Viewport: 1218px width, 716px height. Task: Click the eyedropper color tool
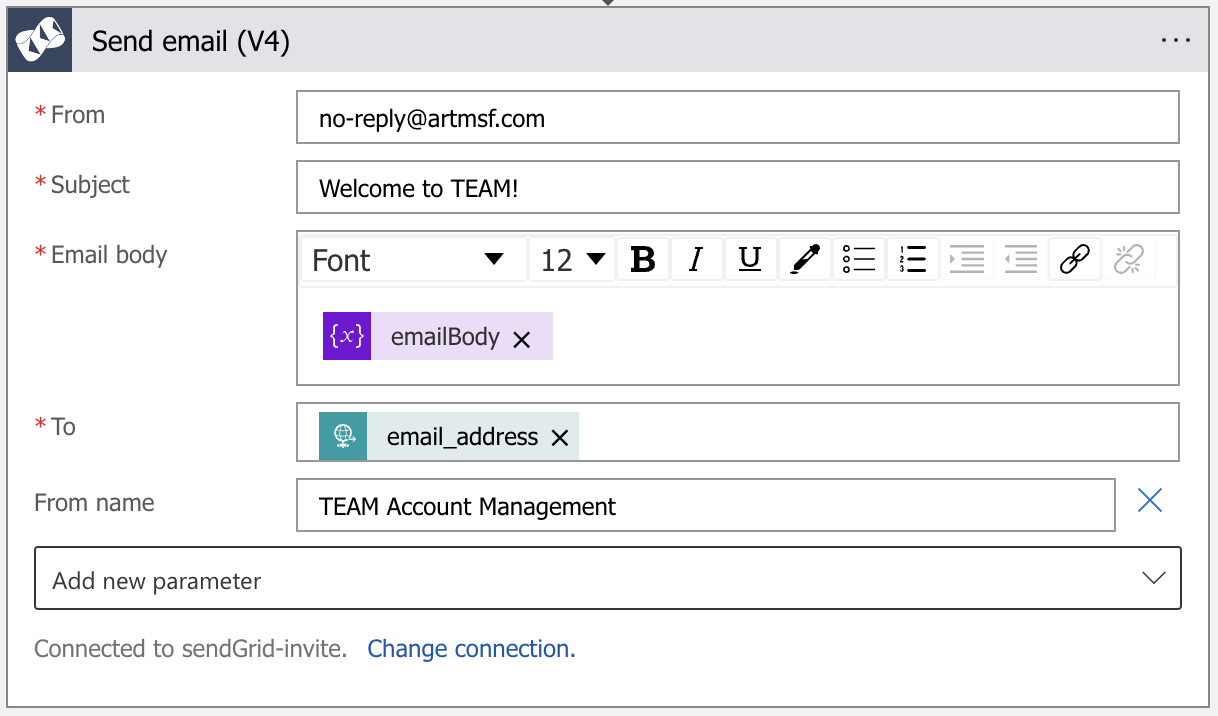point(805,259)
